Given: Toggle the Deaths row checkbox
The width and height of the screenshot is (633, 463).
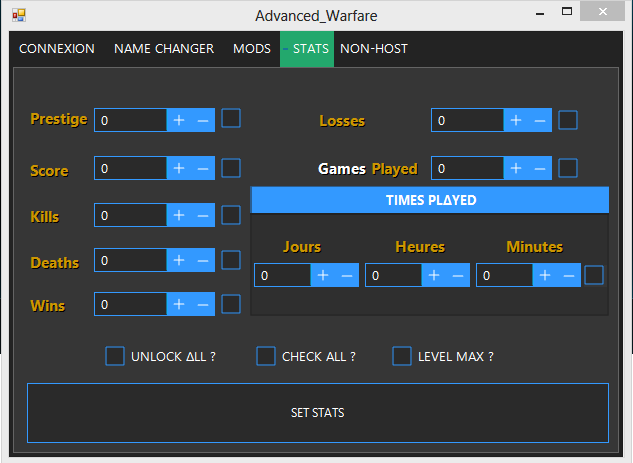Looking at the screenshot, I should pos(231,260).
